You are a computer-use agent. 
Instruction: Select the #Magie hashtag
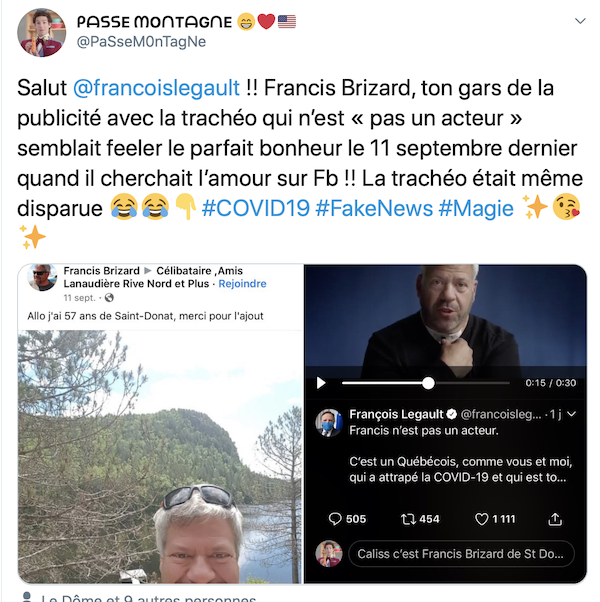pos(476,208)
